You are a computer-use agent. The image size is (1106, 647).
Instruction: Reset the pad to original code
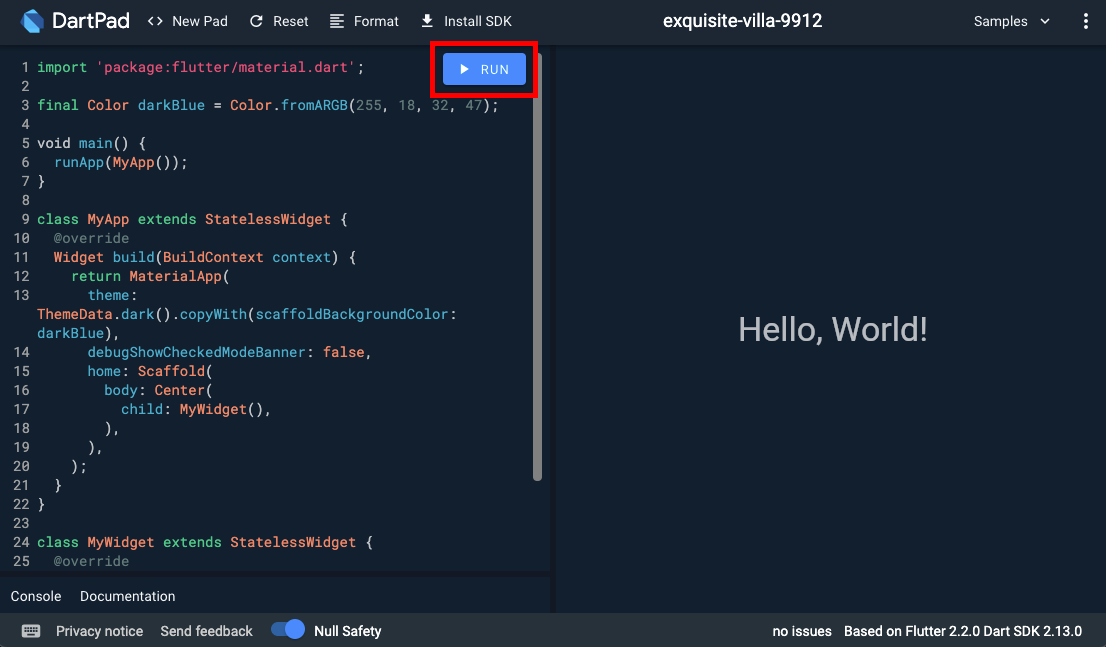(x=279, y=21)
